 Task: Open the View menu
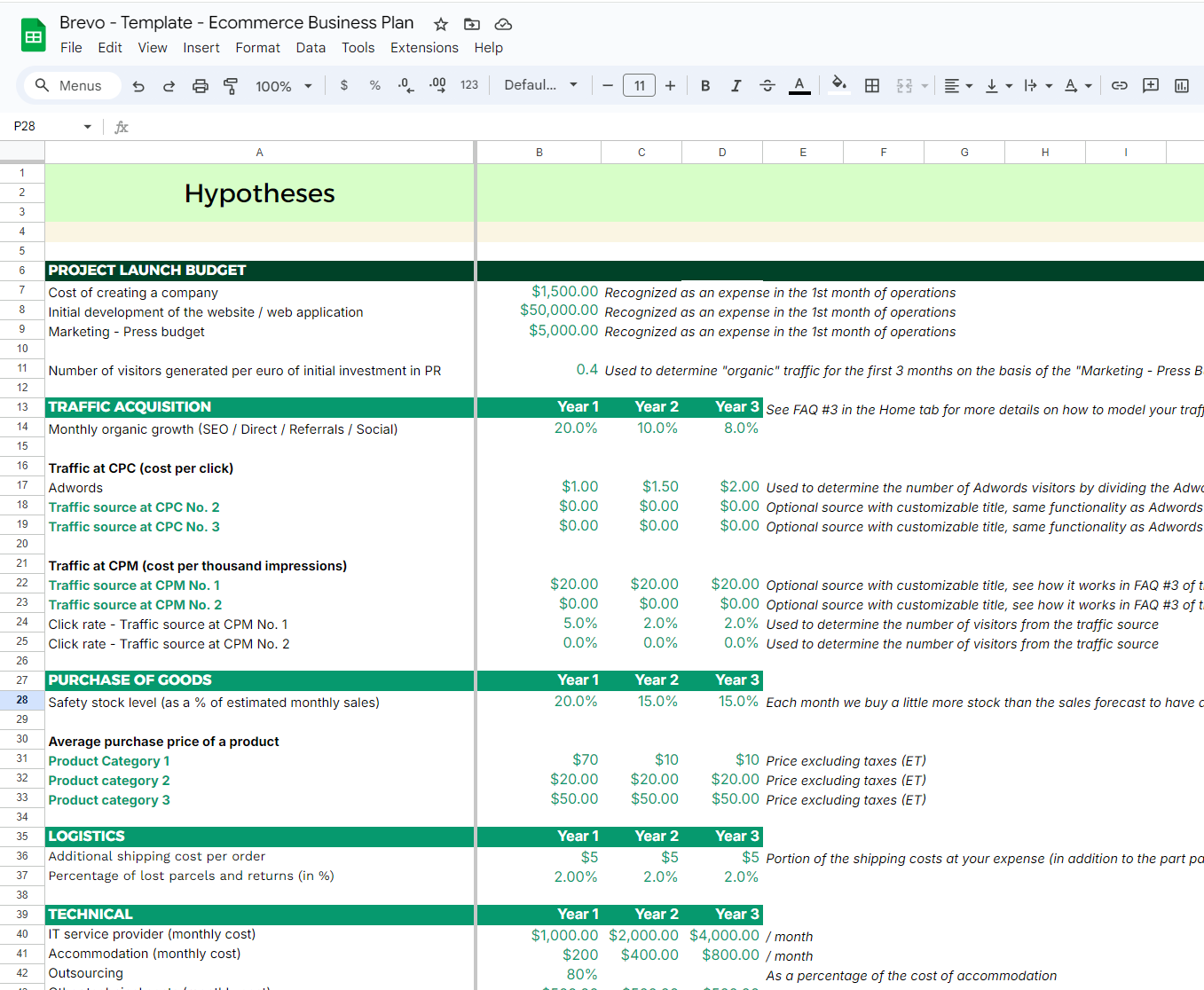[x=153, y=48]
